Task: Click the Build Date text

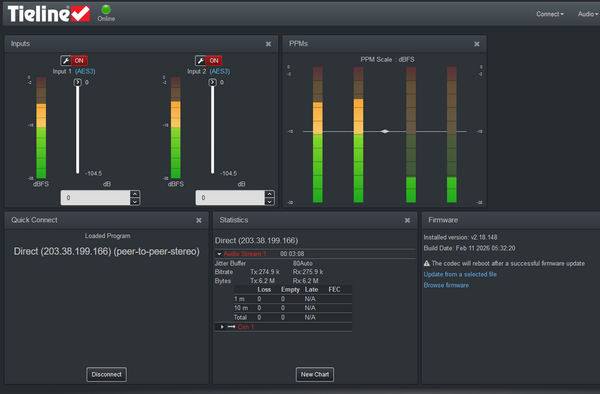Action: pyautogui.click(x=470, y=248)
